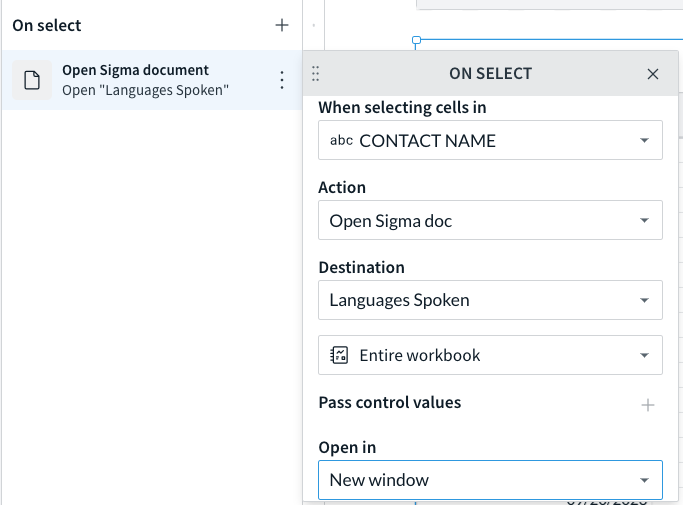The image size is (683, 505).
Task: Click the workbook icon beside Entire workbook
Action: tap(339, 355)
